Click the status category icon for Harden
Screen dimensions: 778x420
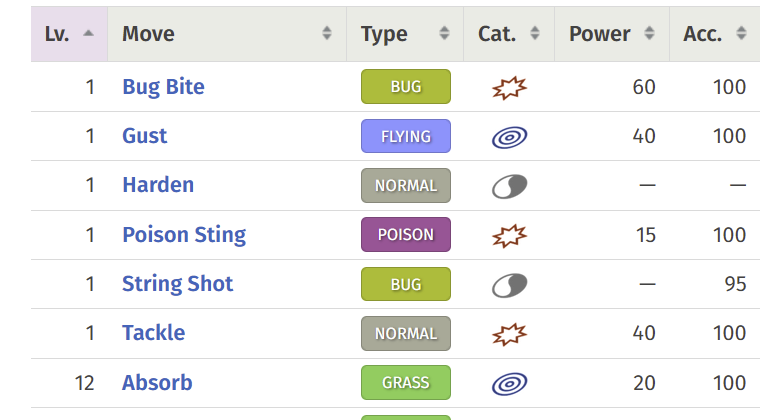pyautogui.click(x=509, y=187)
